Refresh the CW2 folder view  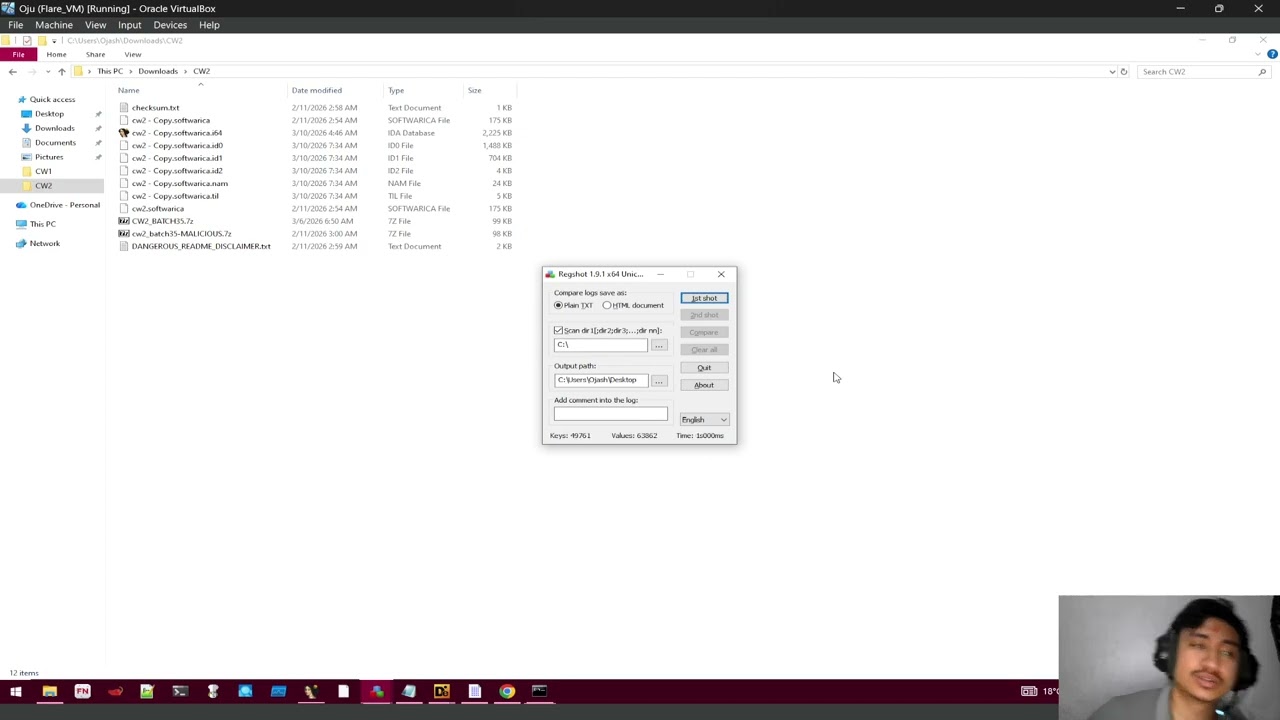[x=1124, y=72]
